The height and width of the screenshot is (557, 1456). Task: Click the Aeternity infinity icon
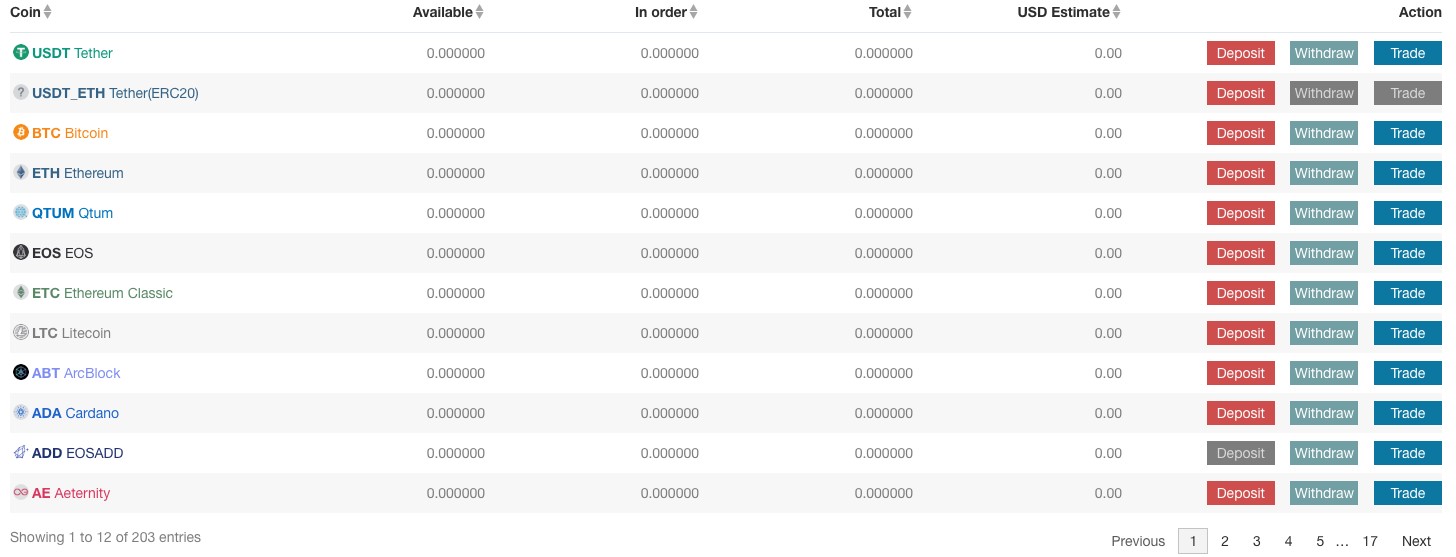coord(20,493)
